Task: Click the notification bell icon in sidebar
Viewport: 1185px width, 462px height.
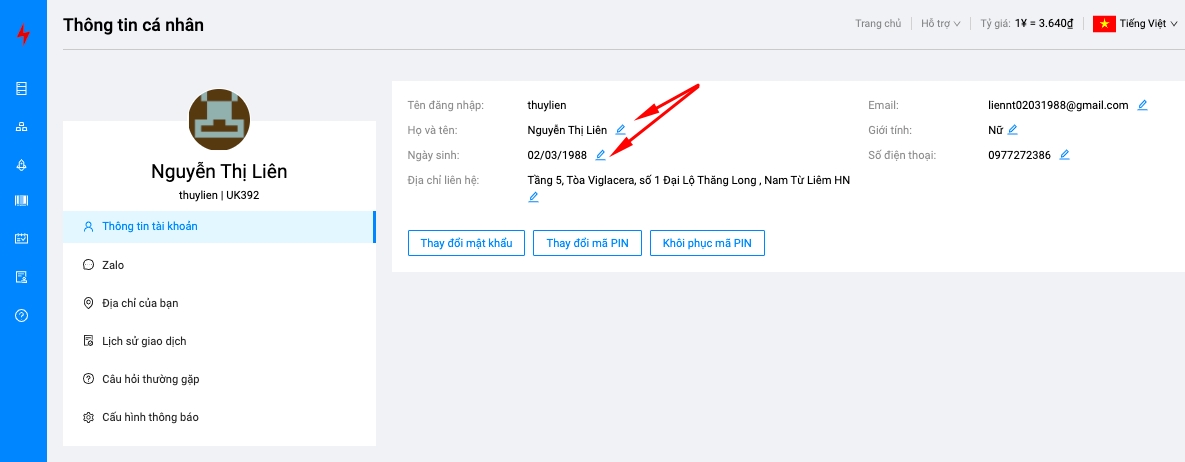Action: [22, 164]
